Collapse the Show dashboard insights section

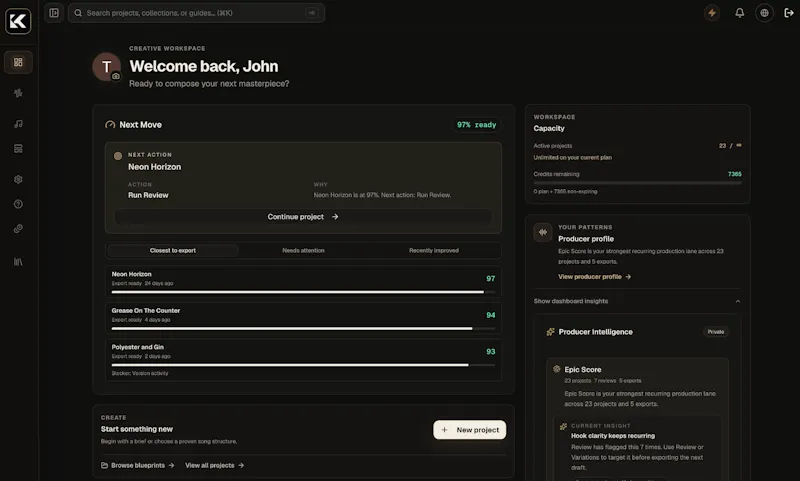click(637, 301)
